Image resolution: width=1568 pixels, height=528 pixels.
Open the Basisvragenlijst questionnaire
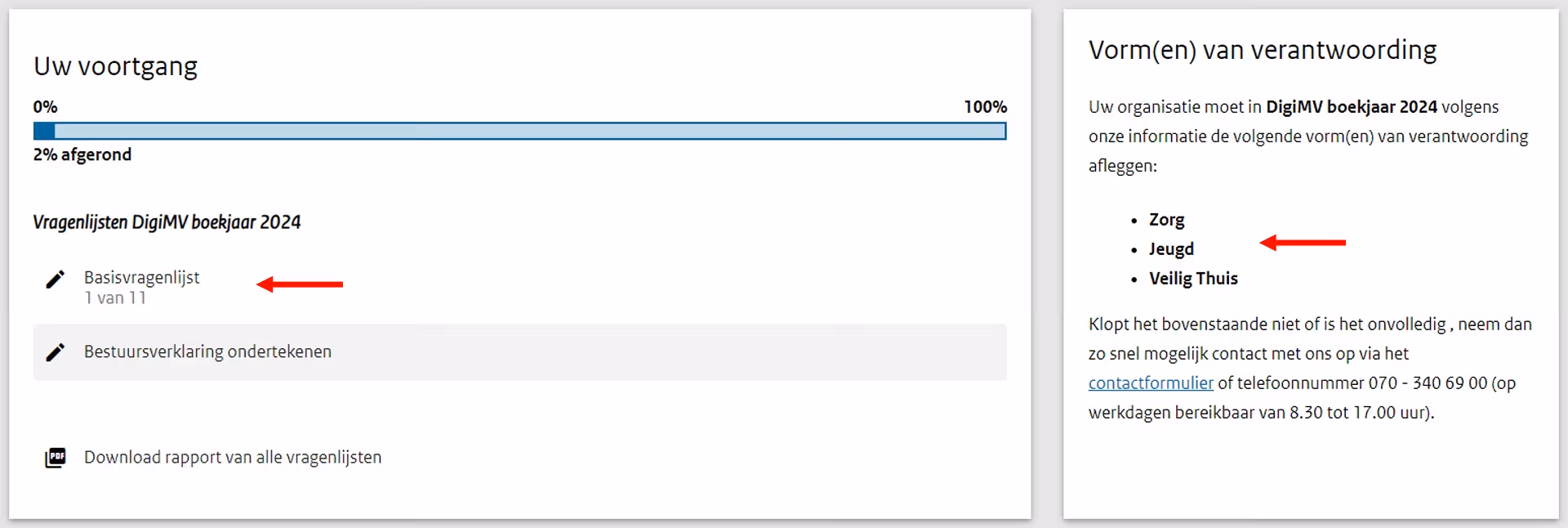click(x=141, y=278)
